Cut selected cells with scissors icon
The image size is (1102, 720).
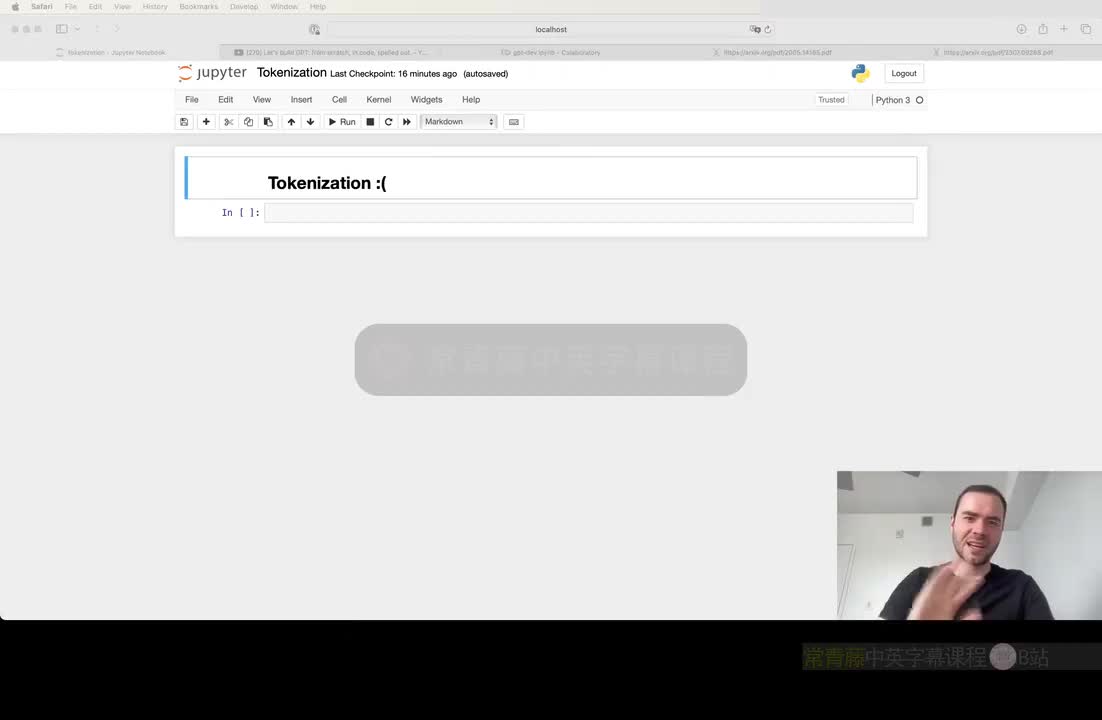(x=228, y=122)
